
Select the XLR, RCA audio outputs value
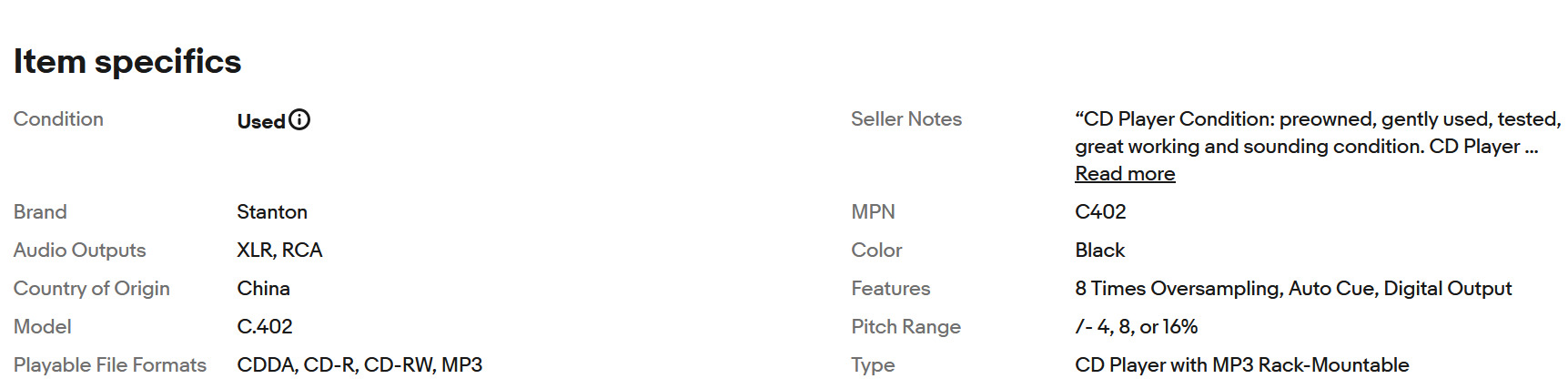tap(279, 251)
